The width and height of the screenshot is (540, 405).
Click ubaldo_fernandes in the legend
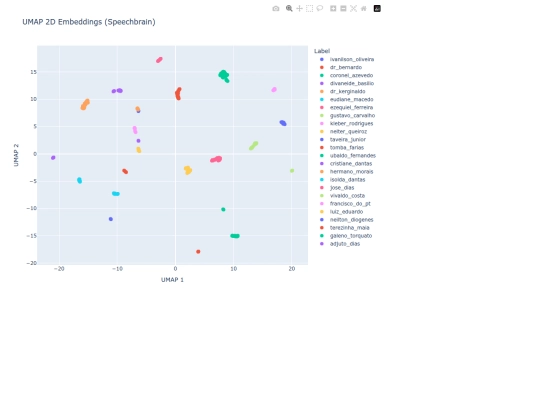click(x=347, y=155)
